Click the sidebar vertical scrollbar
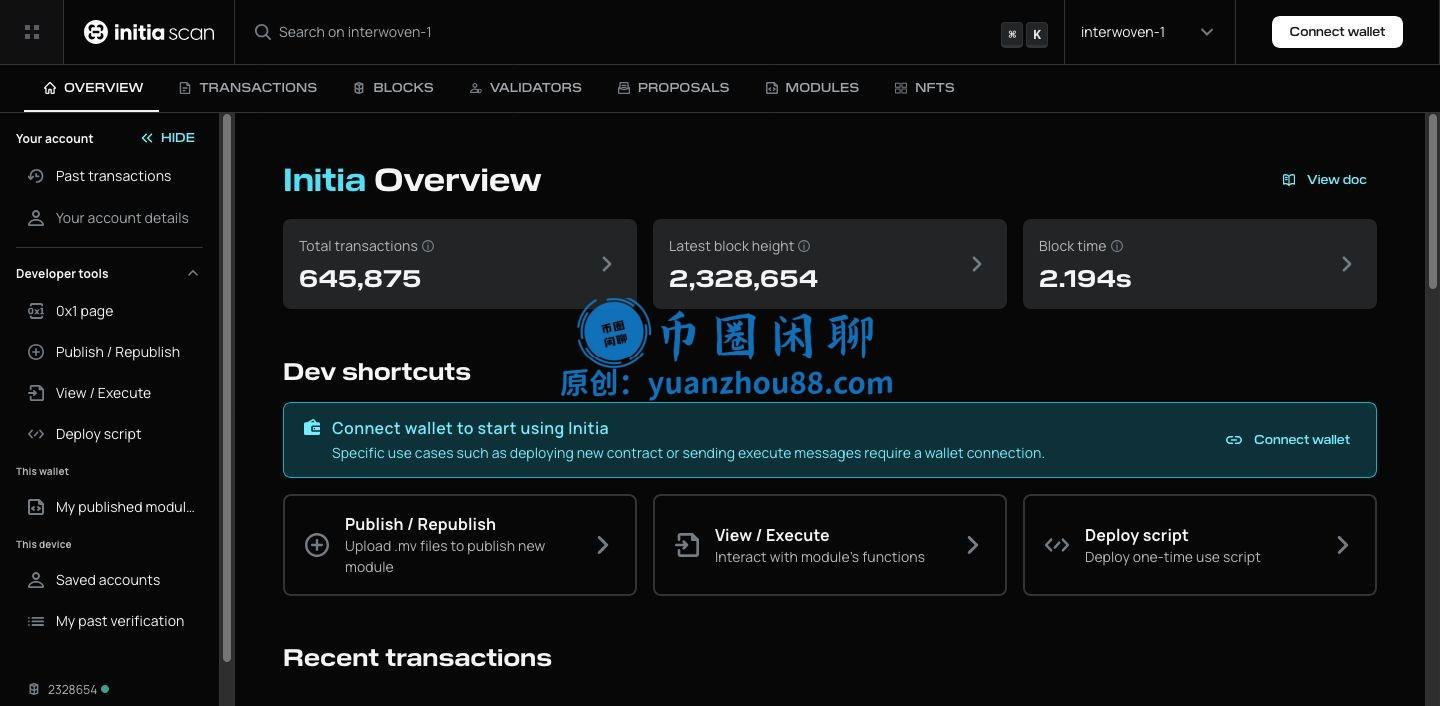Viewport: 1440px width, 706px height. click(227, 388)
